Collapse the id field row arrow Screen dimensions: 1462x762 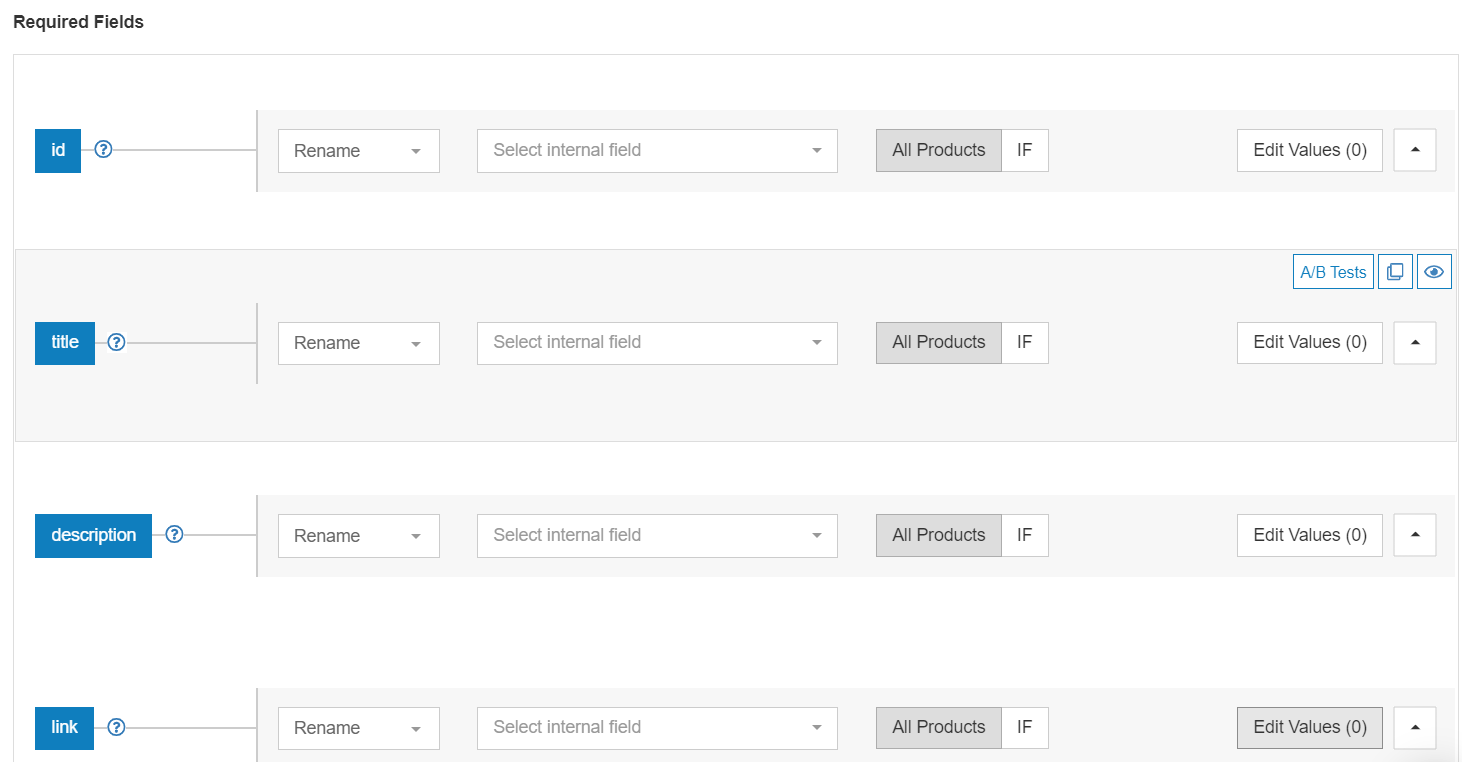(x=1415, y=150)
